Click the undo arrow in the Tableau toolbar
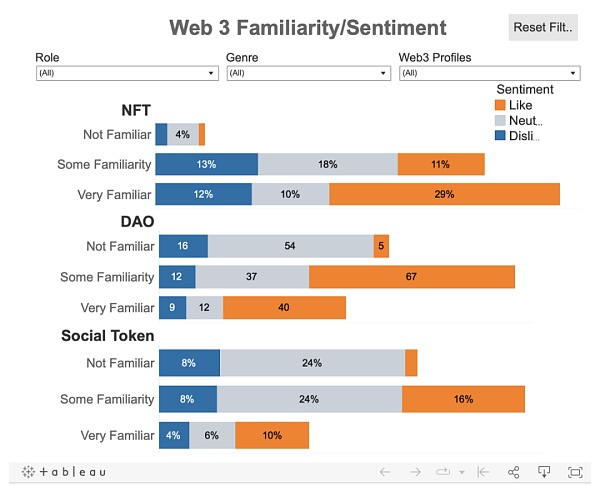This screenshot has height=486, width=600. pos(385,472)
